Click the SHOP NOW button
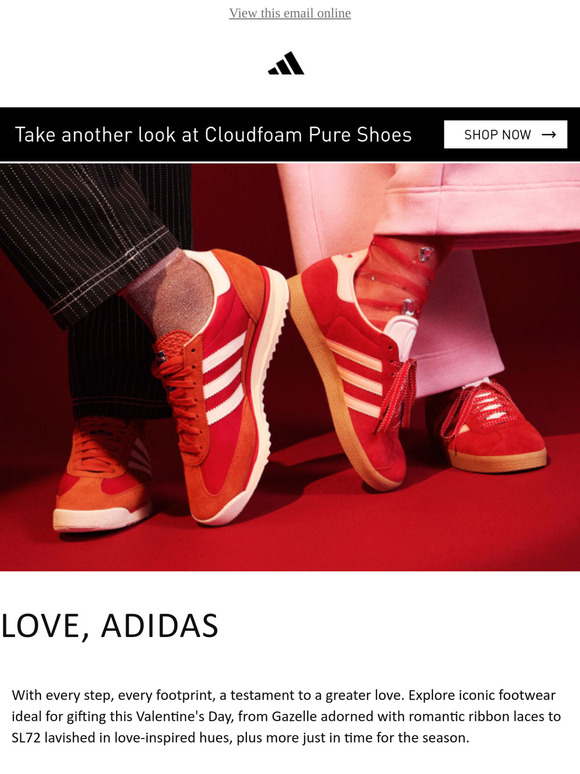The height and width of the screenshot is (774, 580). point(505,134)
